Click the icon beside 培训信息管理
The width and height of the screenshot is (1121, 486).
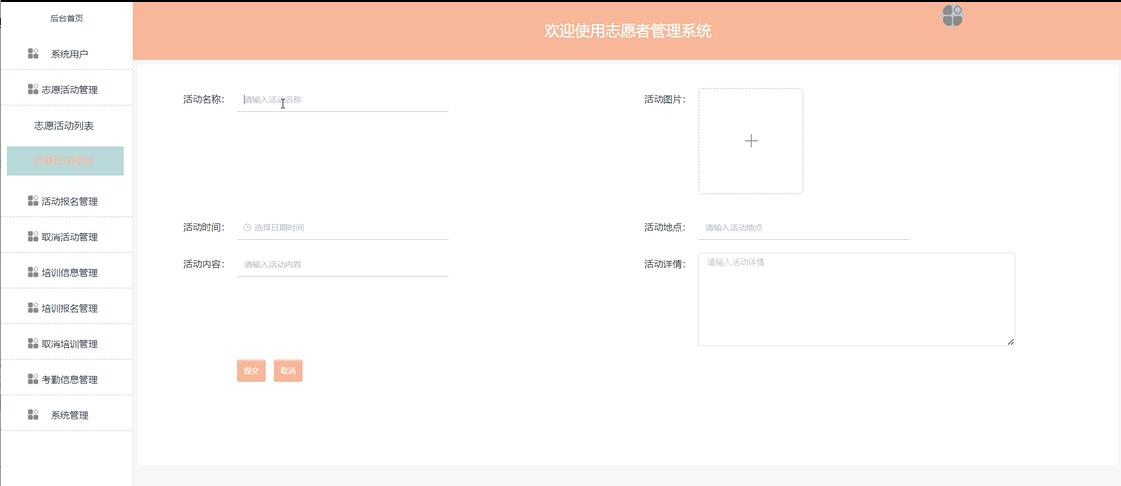33,272
